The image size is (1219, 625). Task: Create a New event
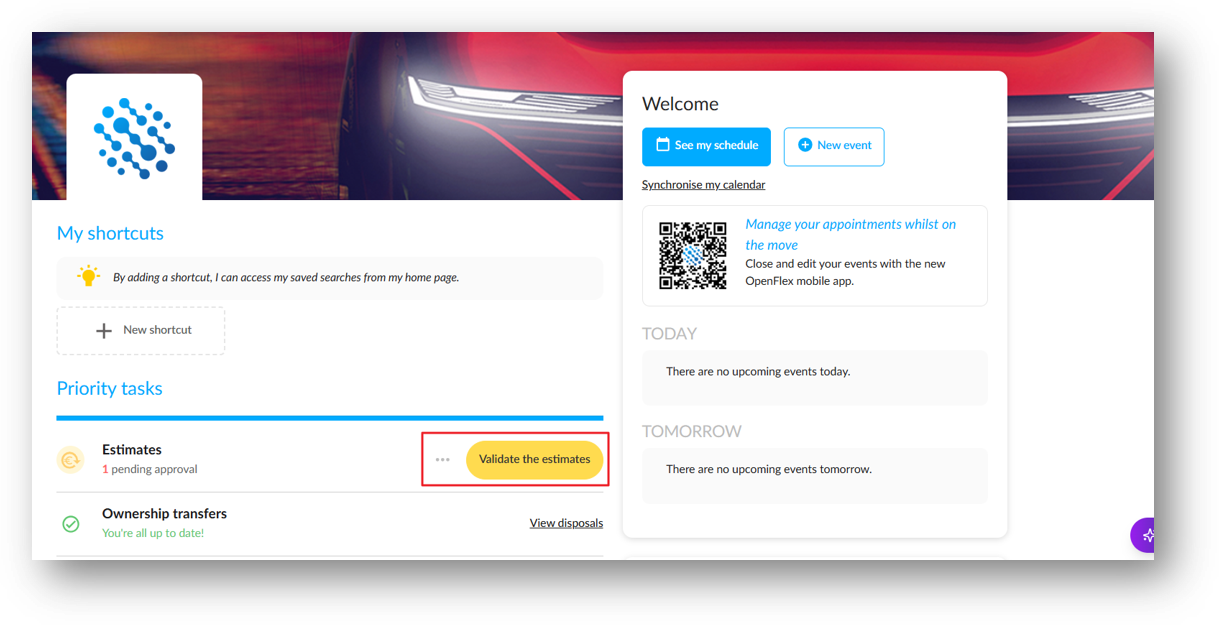pyautogui.click(x=834, y=146)
